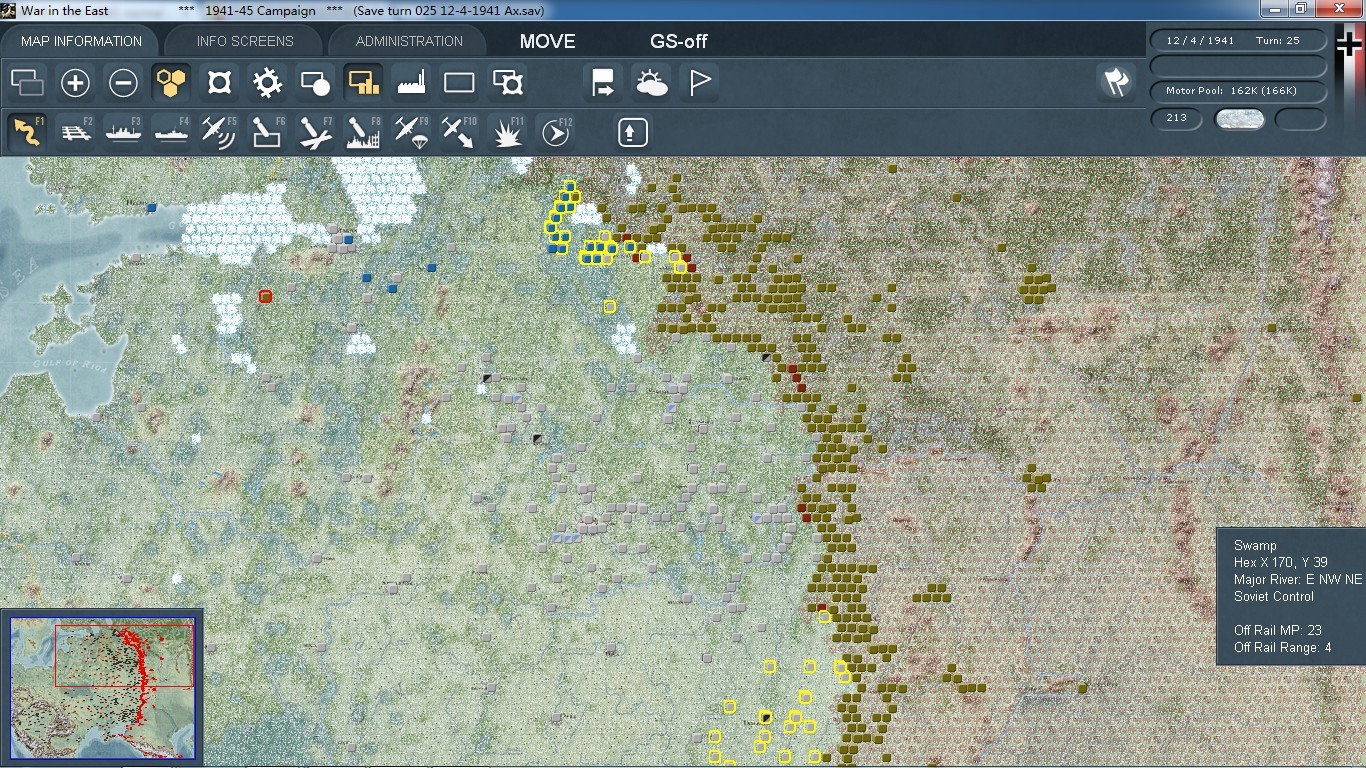Screen dimensions: 1366x768
Task: Click the snow weather indicator pill
Action: [x=1239, y=119]
